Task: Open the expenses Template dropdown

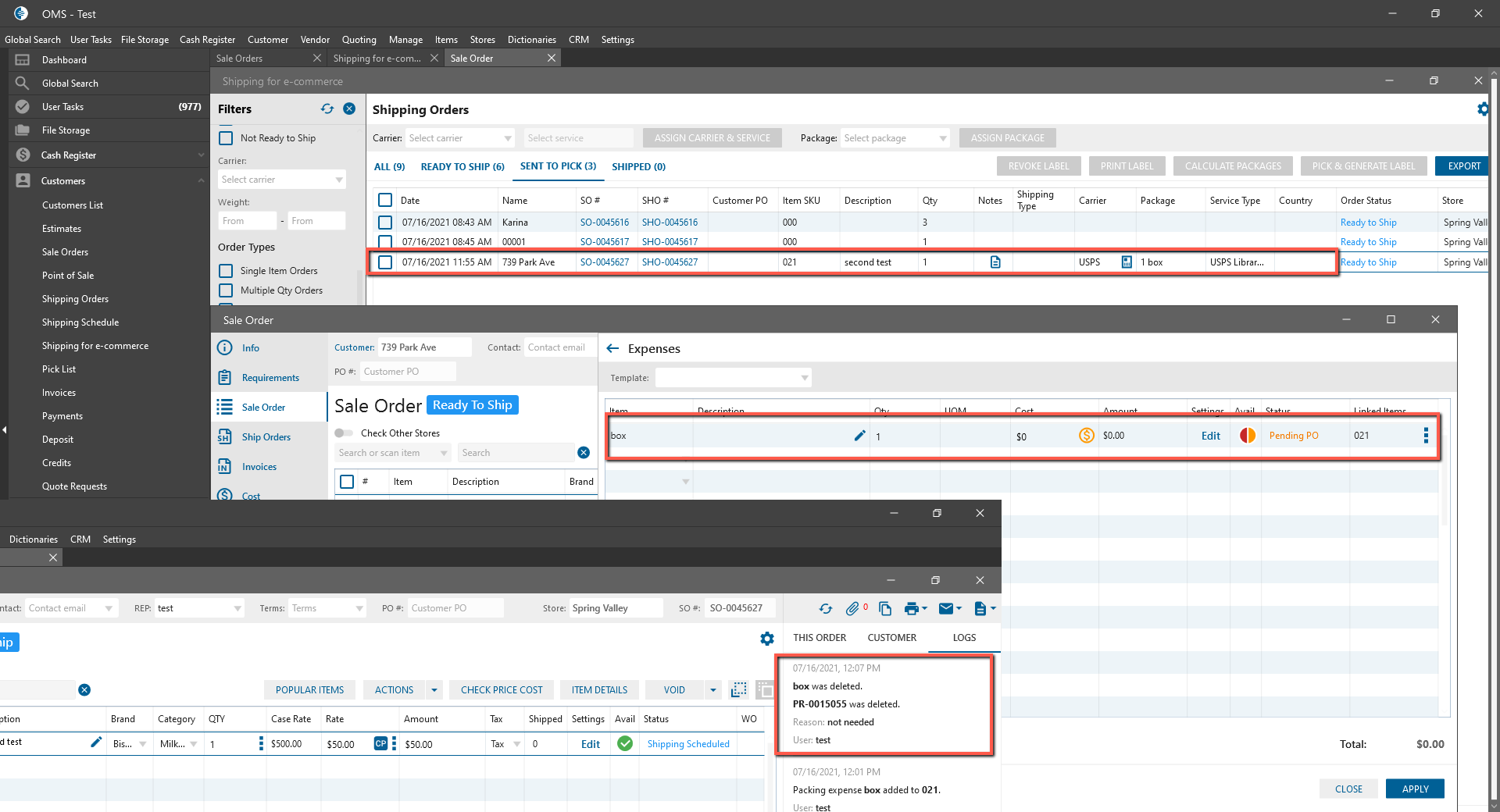Action: [x=733, y=378]
